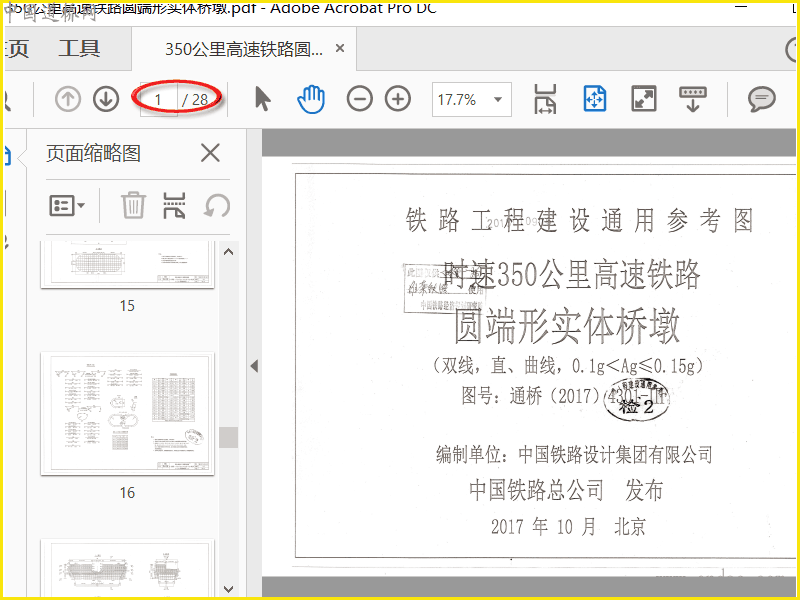Select page 15 thumbnail
This screenshot has width=800, height=600.
127,264
